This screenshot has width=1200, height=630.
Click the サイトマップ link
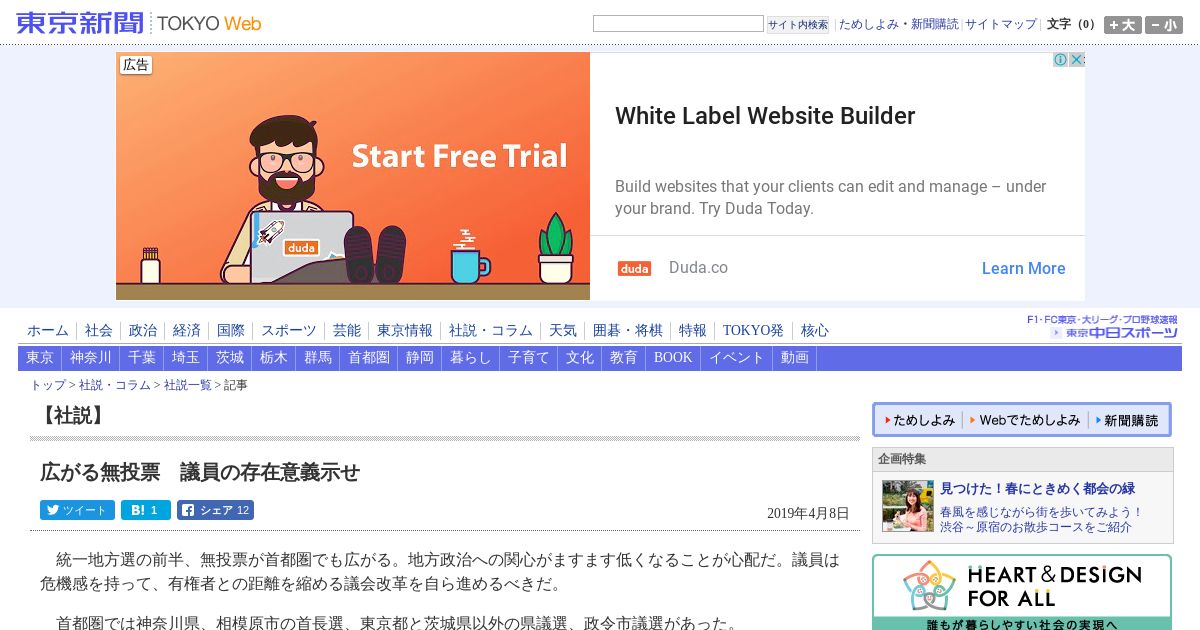(1001, 24)
